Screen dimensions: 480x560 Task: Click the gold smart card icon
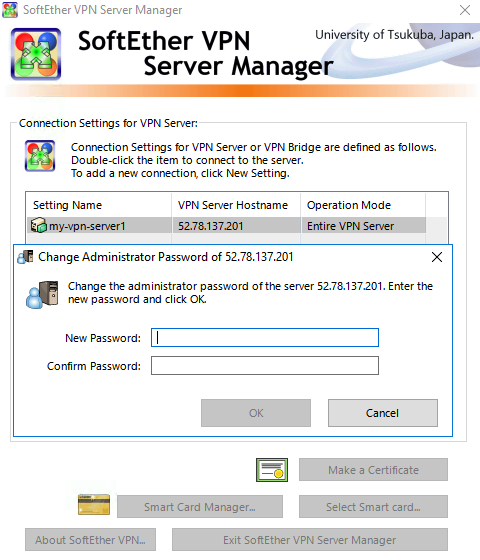tap(94, 505)
